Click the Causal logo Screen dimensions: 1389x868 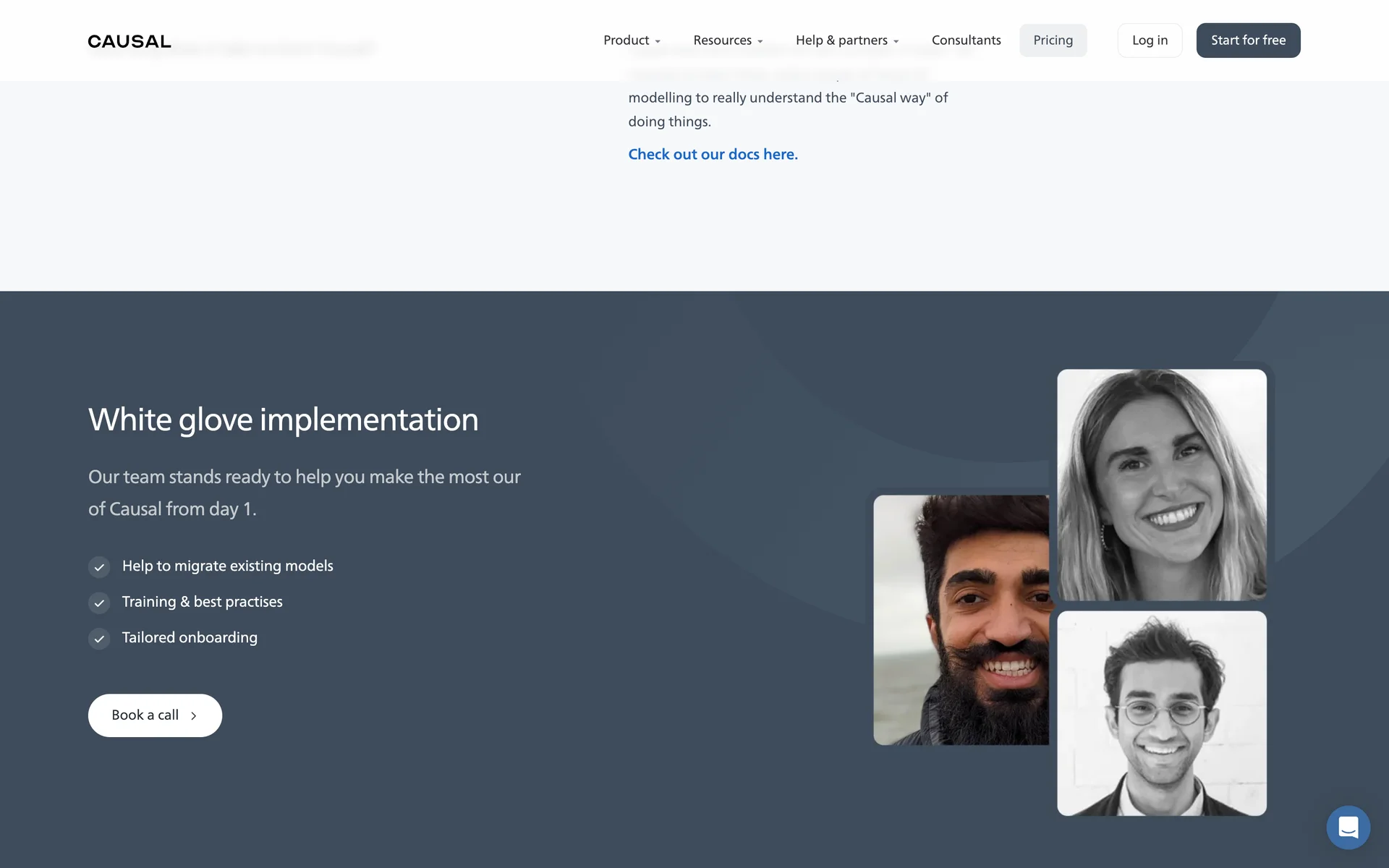129,41
